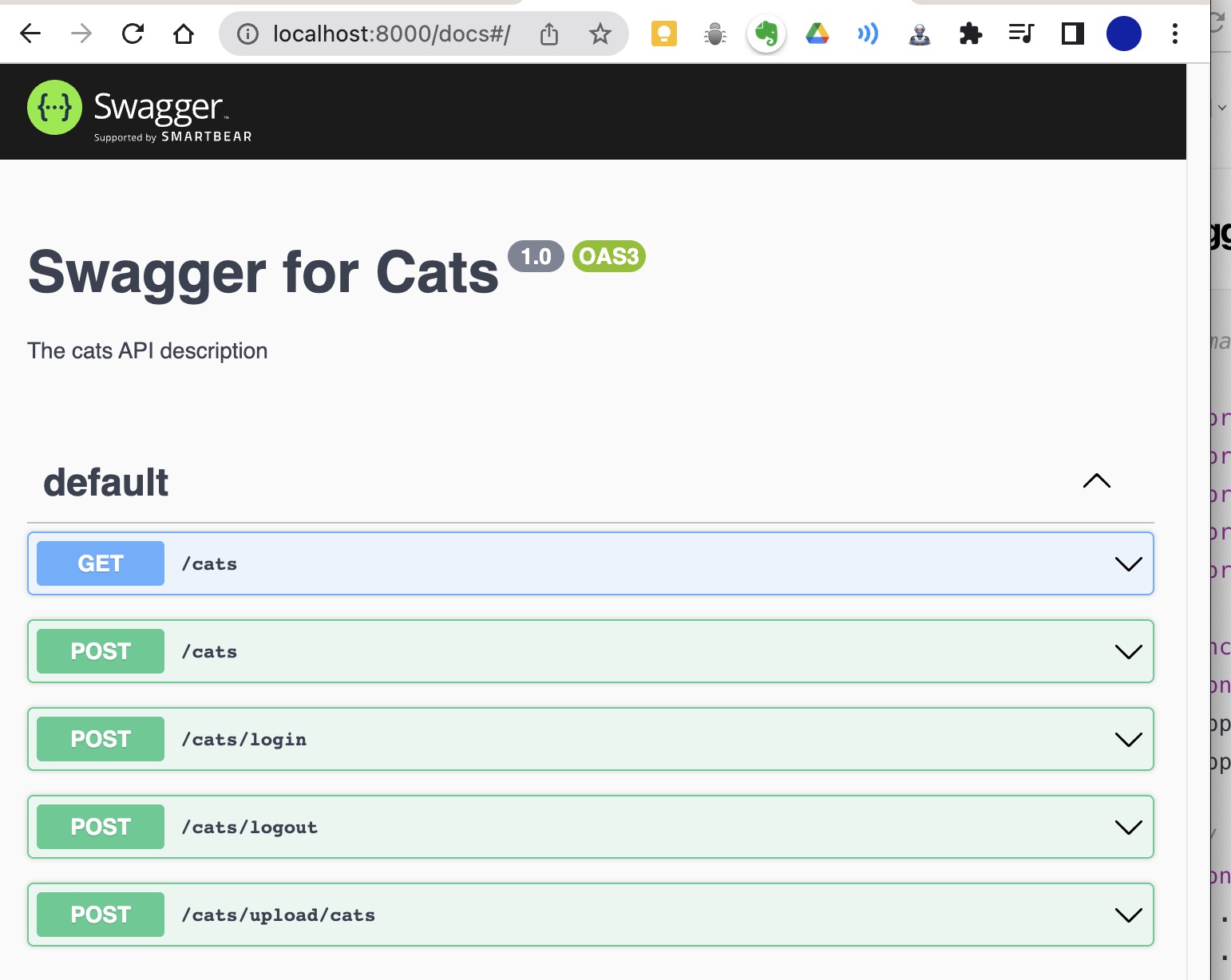The width and height of the screenshot is (1231, 980).
Task: Click the OAS3 badge
Action: click(x=609, y=256)
